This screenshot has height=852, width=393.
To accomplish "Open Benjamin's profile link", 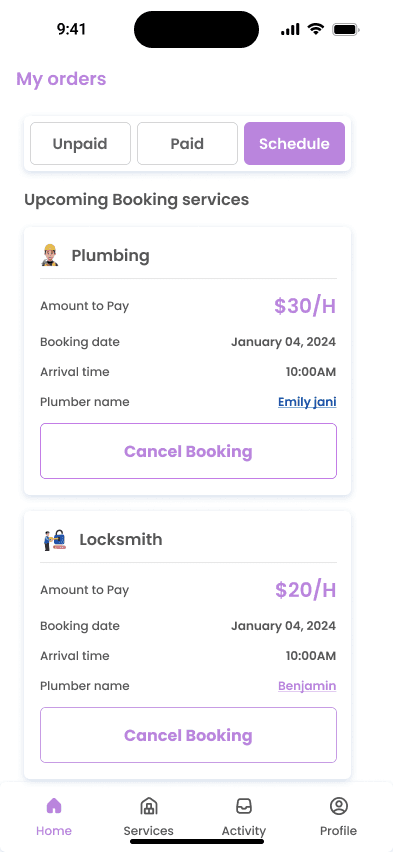I will (x=307, y=686).
